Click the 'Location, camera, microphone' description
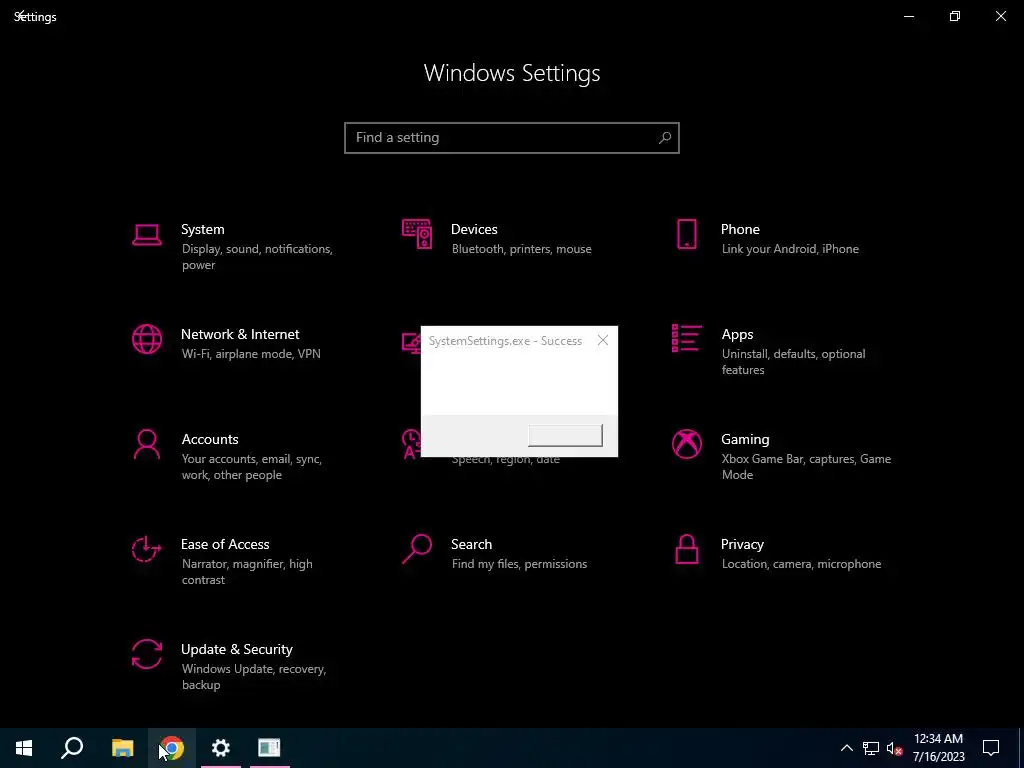Viewport: 1024px width, 768px height. tap(801, 564)
